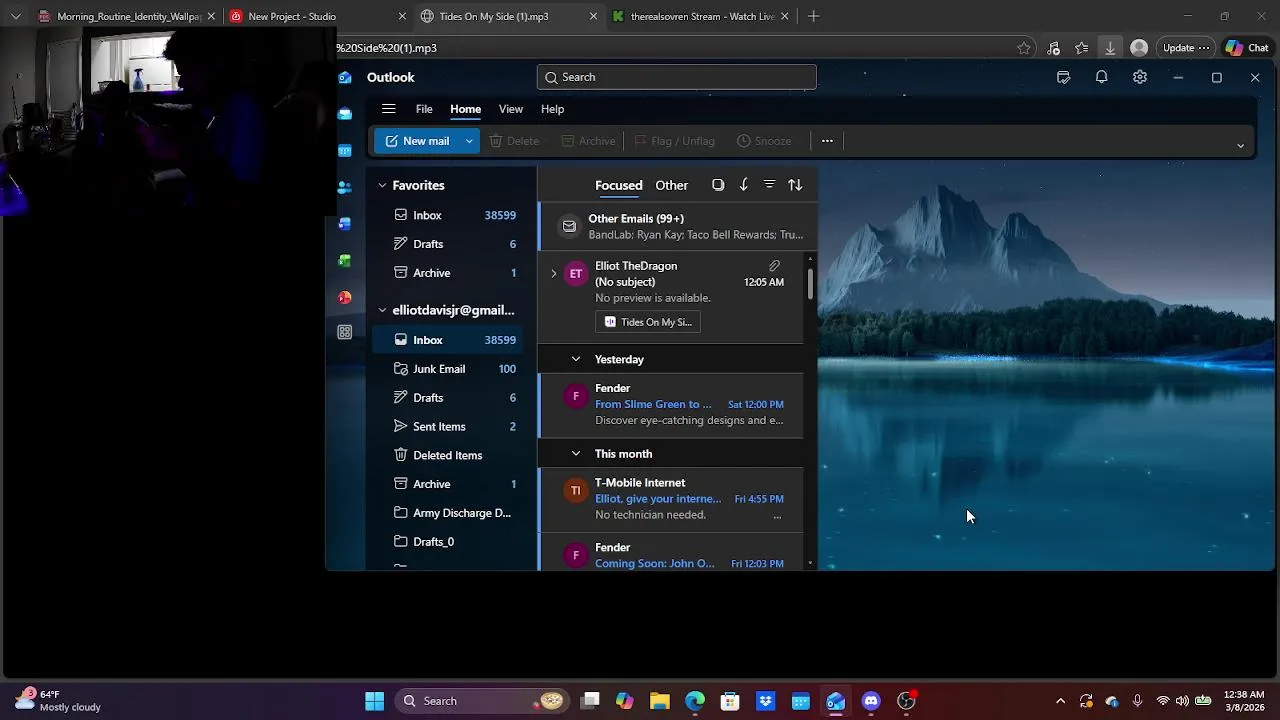
Task: Toggle the select all messages checkbox icon
Action: click(x=718, y=185)
